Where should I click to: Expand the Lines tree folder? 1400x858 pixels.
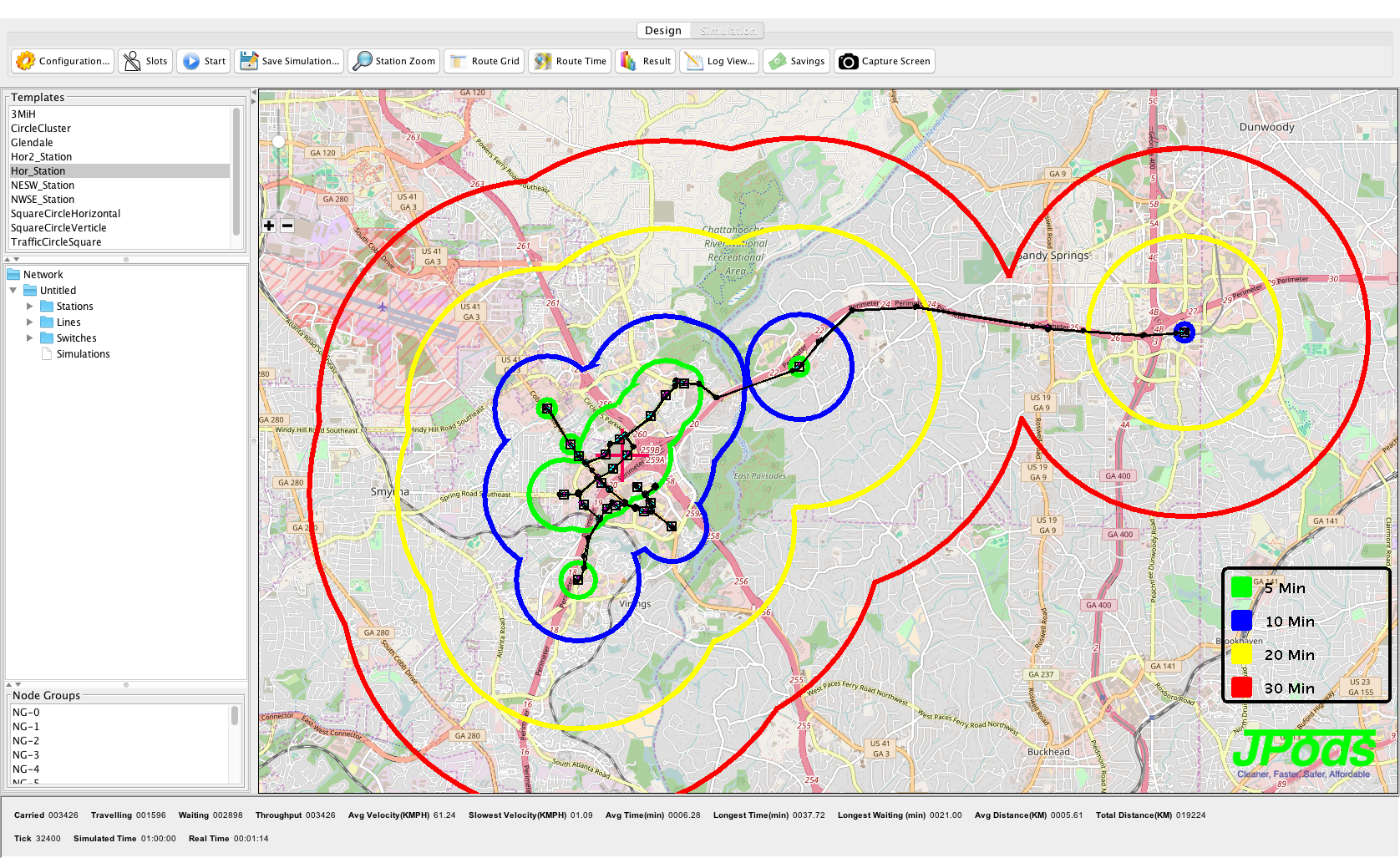click(x=30, y=322)
